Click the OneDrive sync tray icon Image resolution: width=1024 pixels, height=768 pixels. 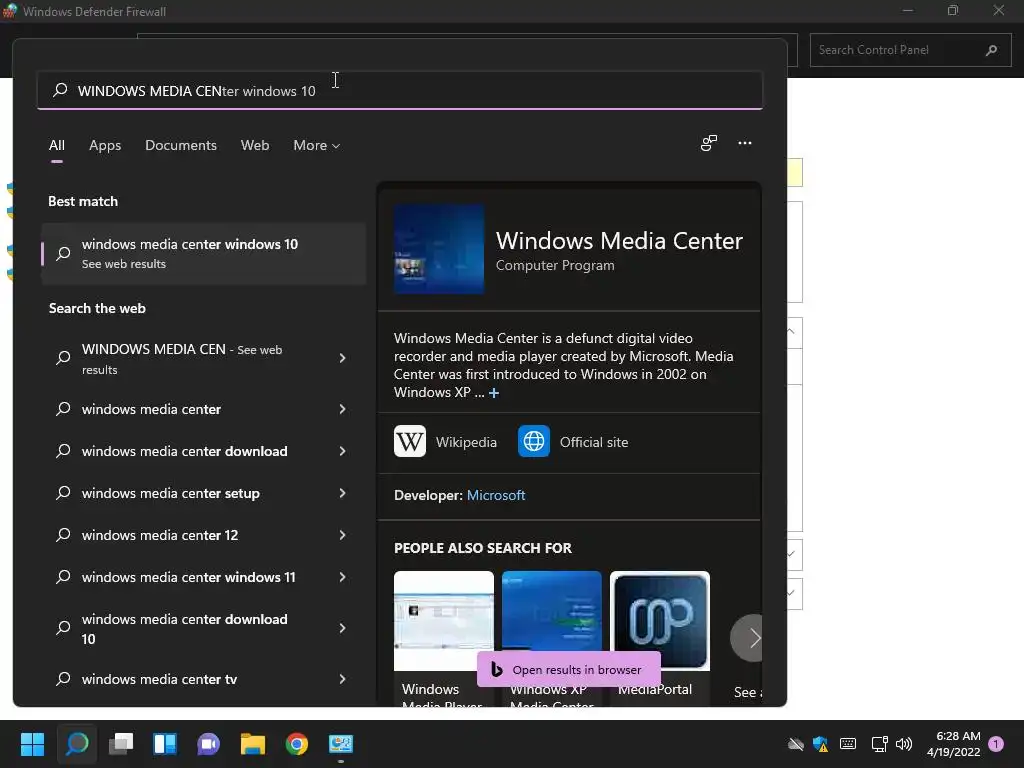tap(795, 744)
